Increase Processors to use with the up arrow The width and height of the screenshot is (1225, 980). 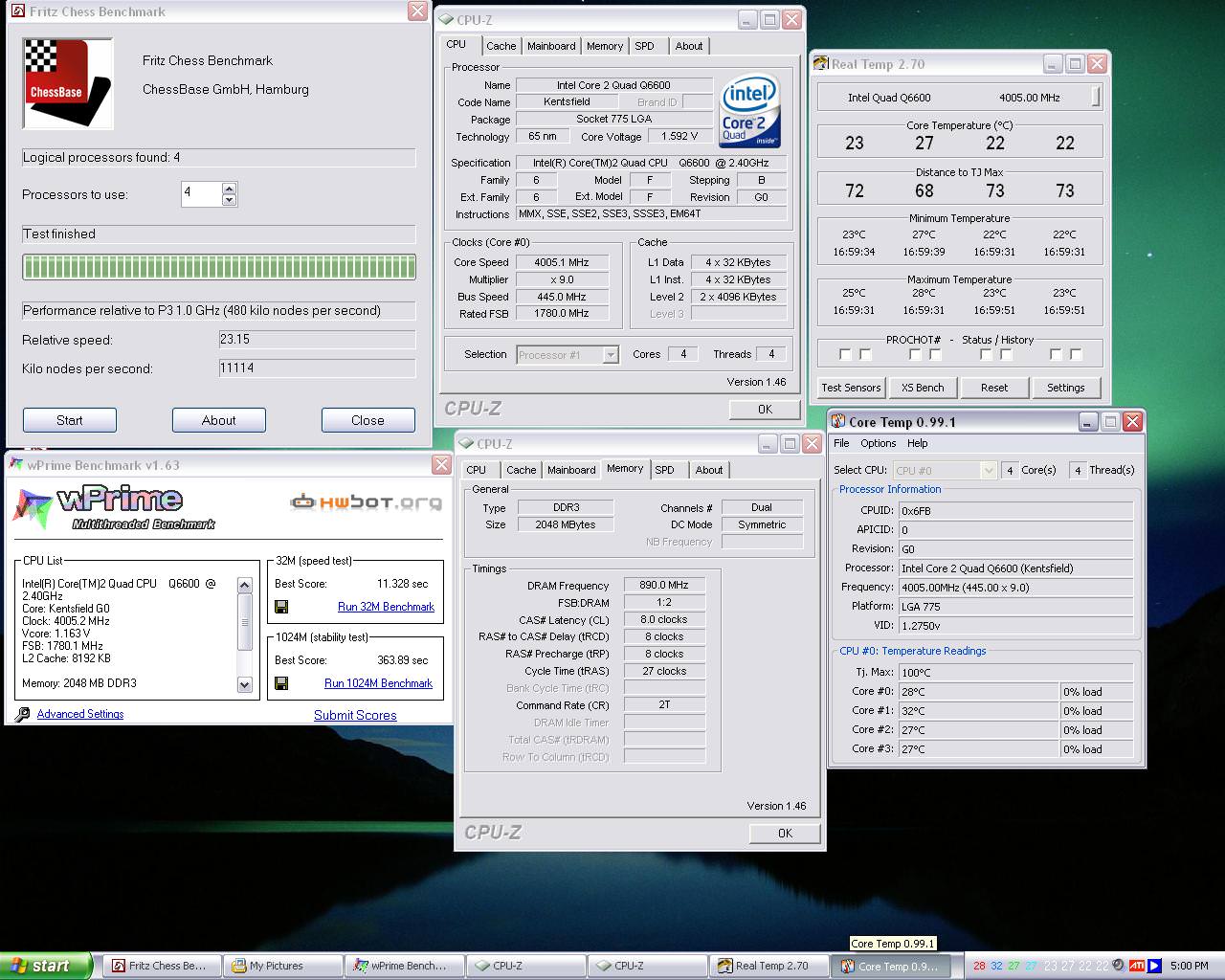click(x=229, y=189)
